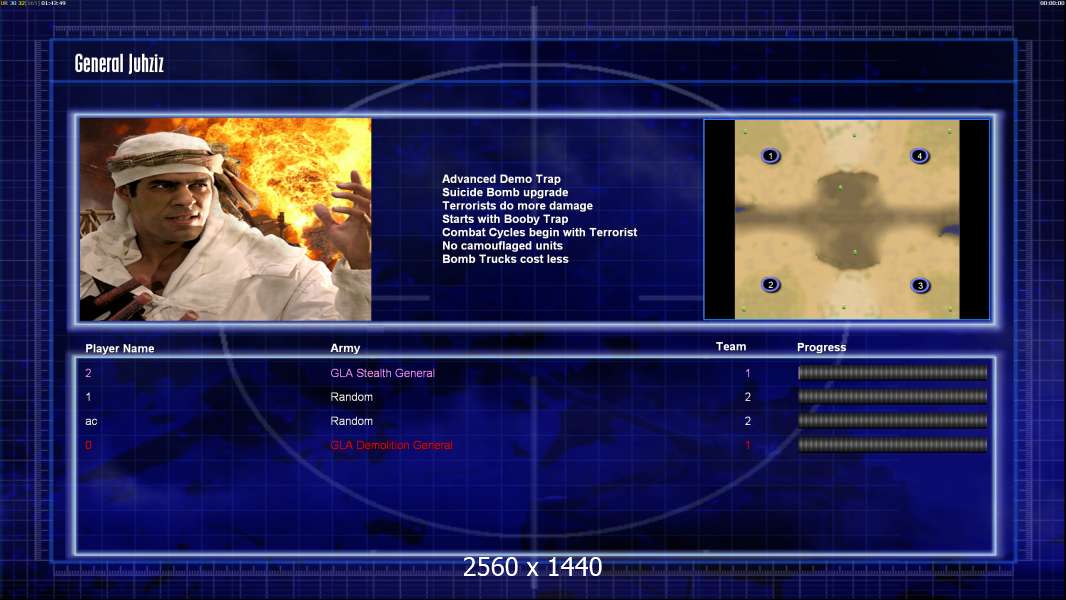Screen dimensions: 1066x600
Task: Click player name ac
Action: tap(91, 421)
